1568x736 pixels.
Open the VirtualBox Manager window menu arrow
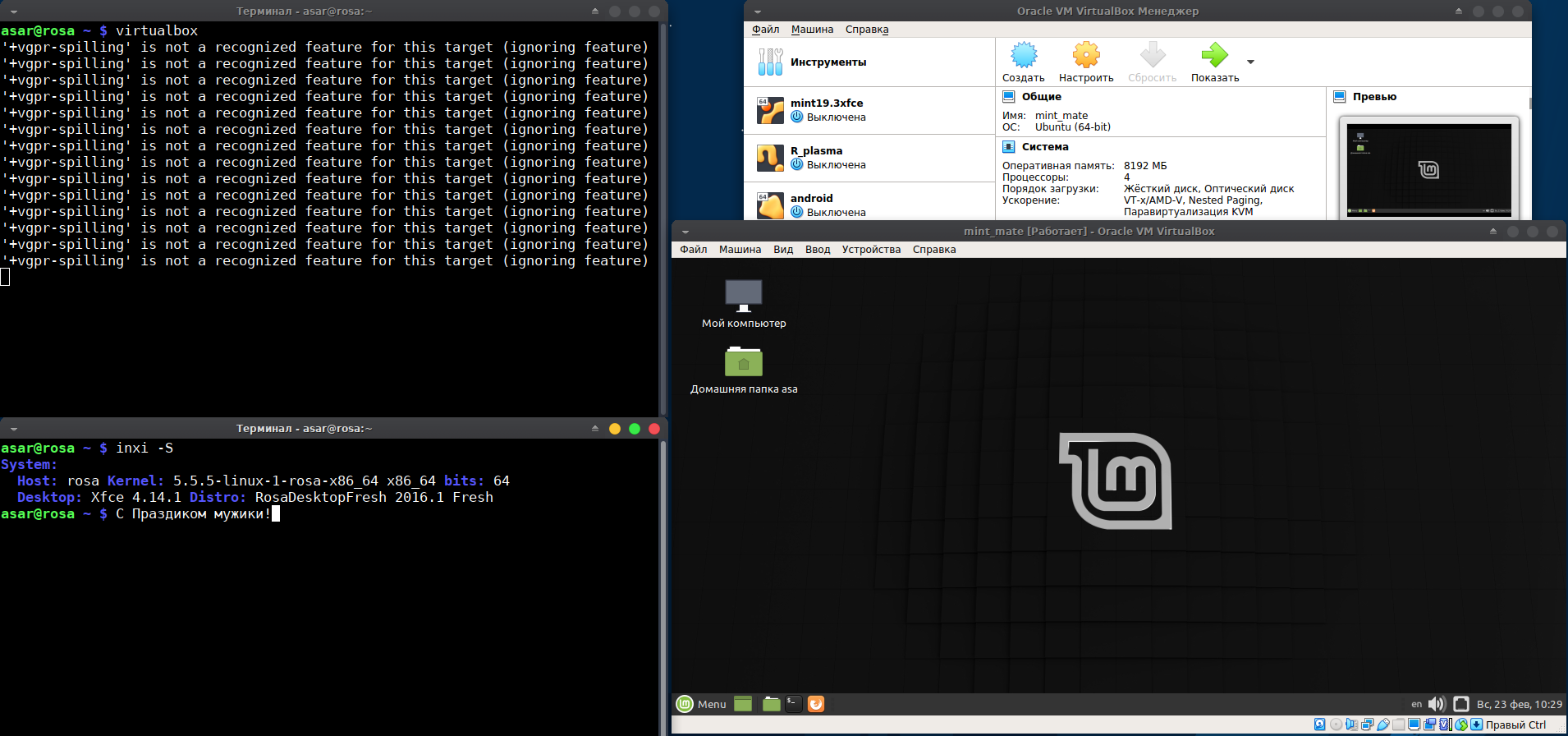757,11
